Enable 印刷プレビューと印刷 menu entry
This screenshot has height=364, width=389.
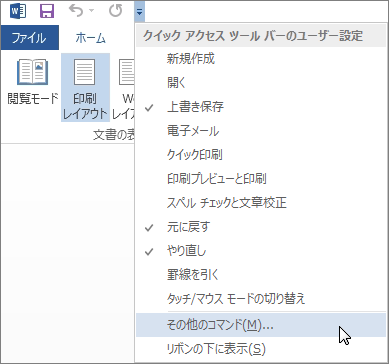click(261, 179)
